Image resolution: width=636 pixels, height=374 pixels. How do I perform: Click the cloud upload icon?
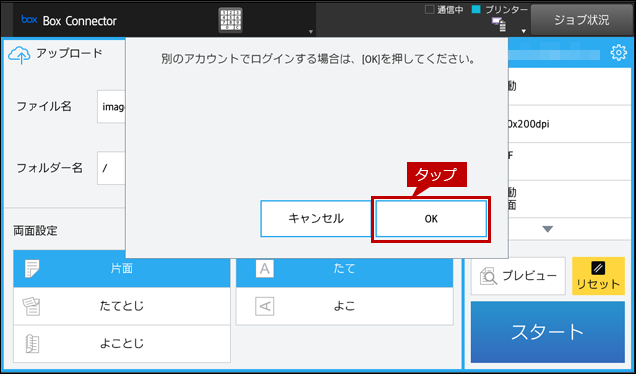(x=19, y=55)
